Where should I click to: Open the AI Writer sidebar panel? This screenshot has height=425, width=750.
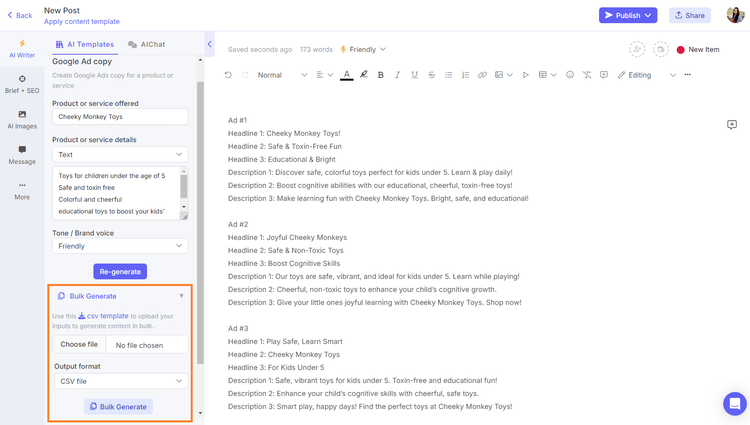pyautogui.click(x=22, y=49)
